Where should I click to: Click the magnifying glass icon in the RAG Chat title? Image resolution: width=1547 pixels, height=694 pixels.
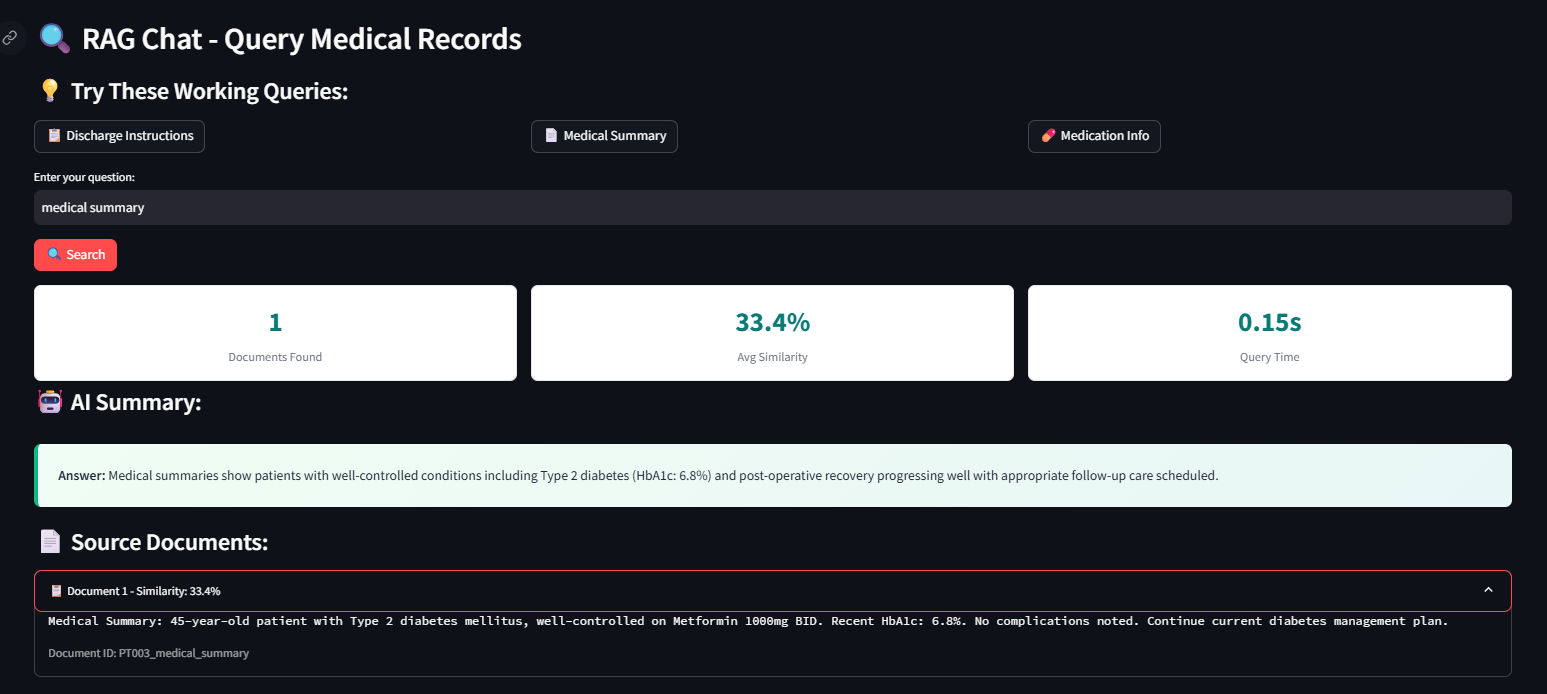54,39
